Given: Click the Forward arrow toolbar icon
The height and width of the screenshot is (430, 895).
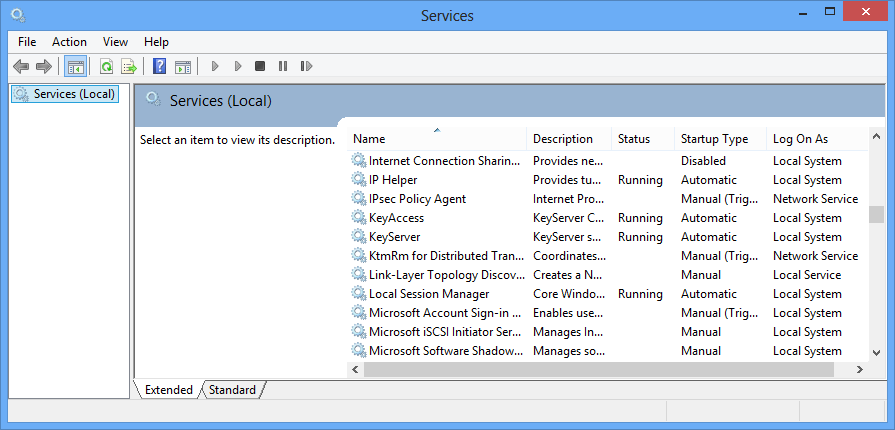Looking at the screenshot, I should pyautogui.click(x=44, y=66).
